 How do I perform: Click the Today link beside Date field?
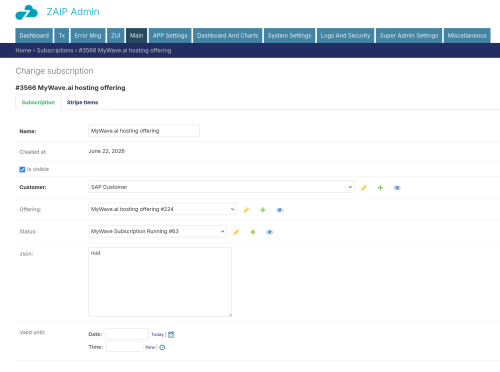pyautogui.click(x=157, y=334)
